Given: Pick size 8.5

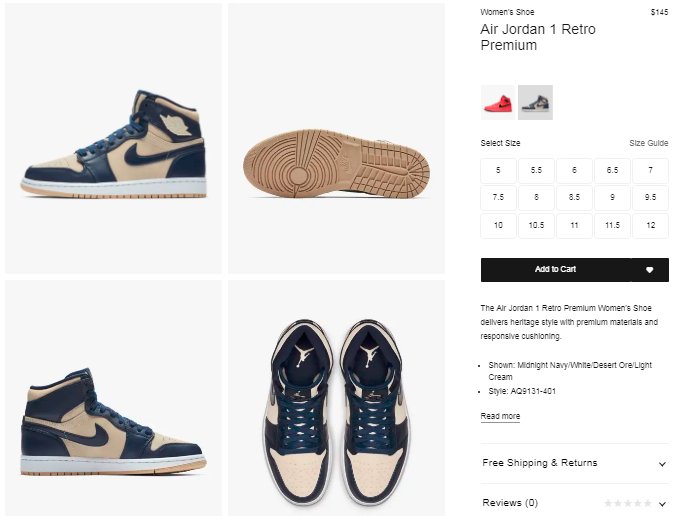Looking at the screenshot, I should [574, 198].
